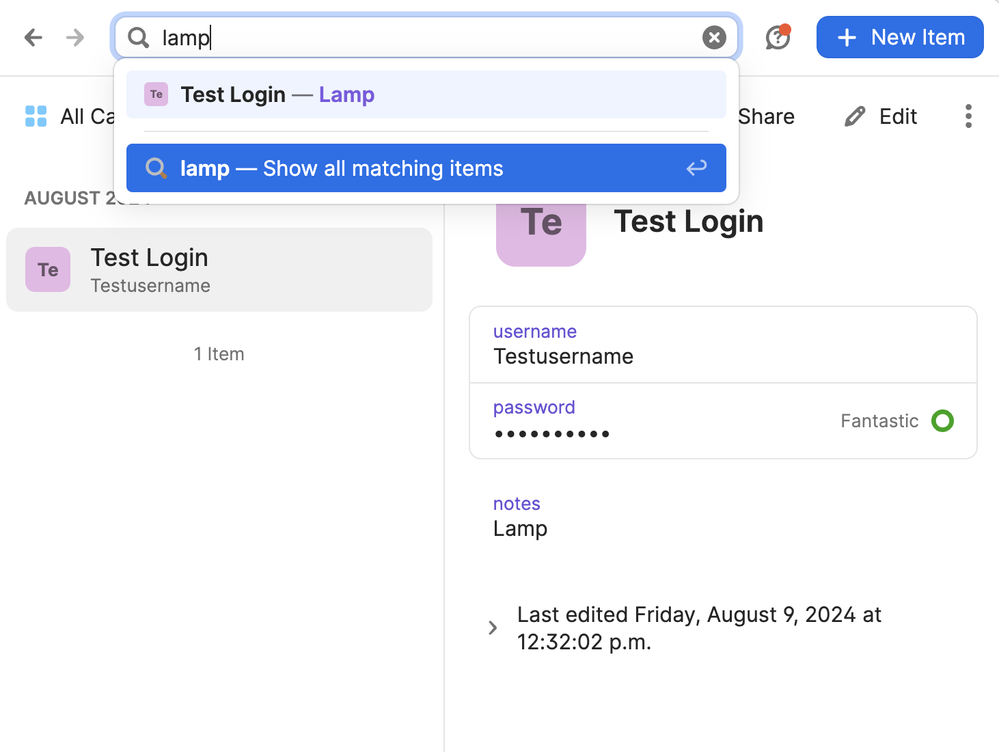Click the Share button
This screenshot has height=752, width=999.
(765, 116)
